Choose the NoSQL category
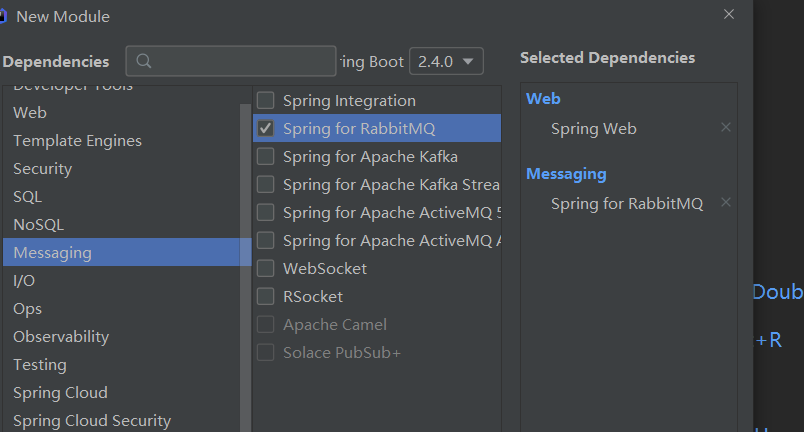Viewport: 804px width, 432px height. pyautogui.click(x=38, y=224)
